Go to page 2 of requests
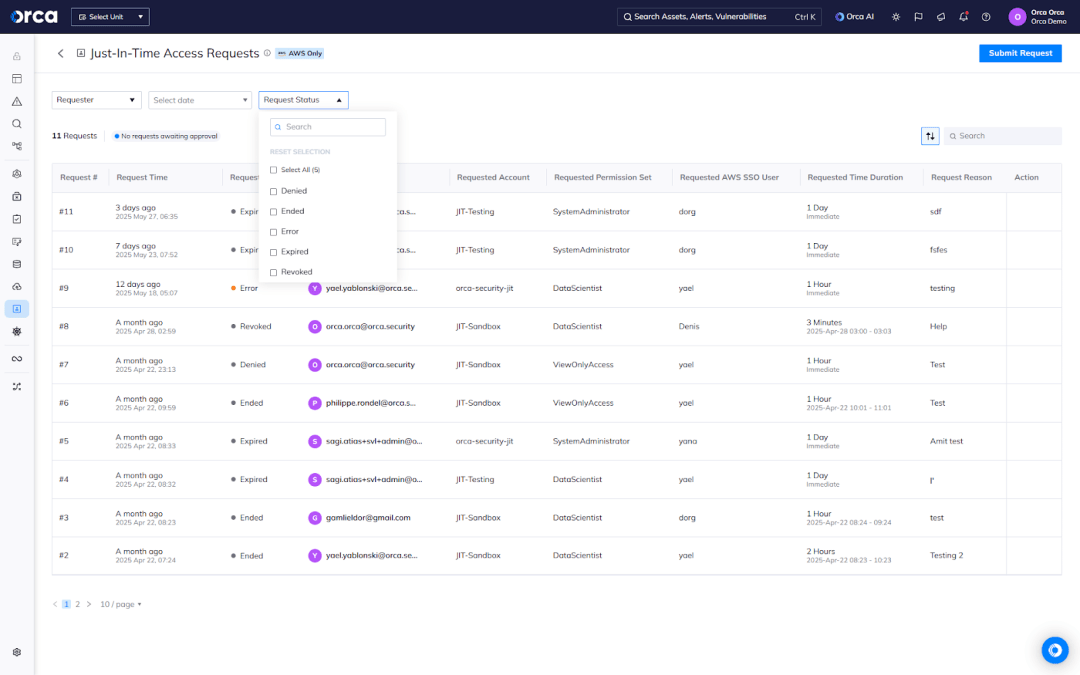 tap(78, 604)
